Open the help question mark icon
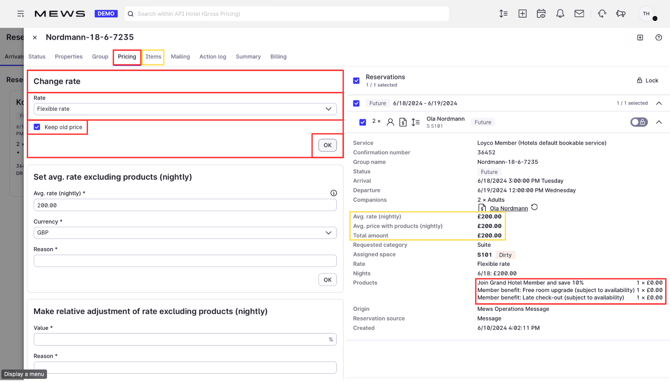670x383 pixels. 658,38
